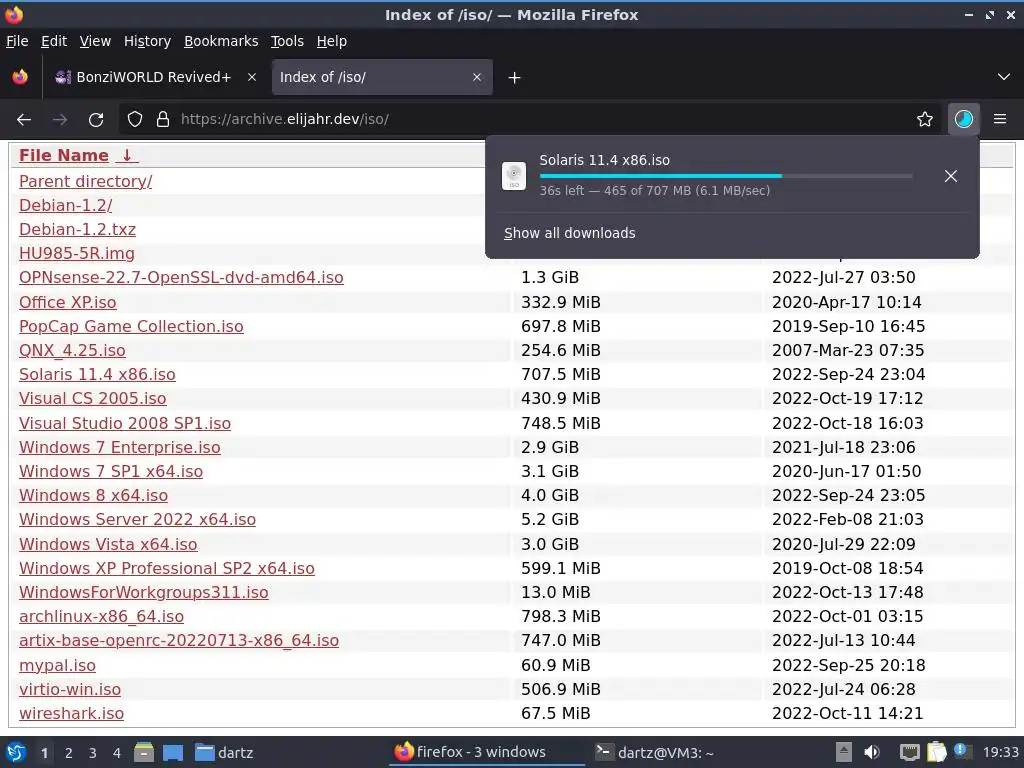This screenshot has height=768, width=1024.
Task: Click the network monitor tray icon
Action: point(909,752)
